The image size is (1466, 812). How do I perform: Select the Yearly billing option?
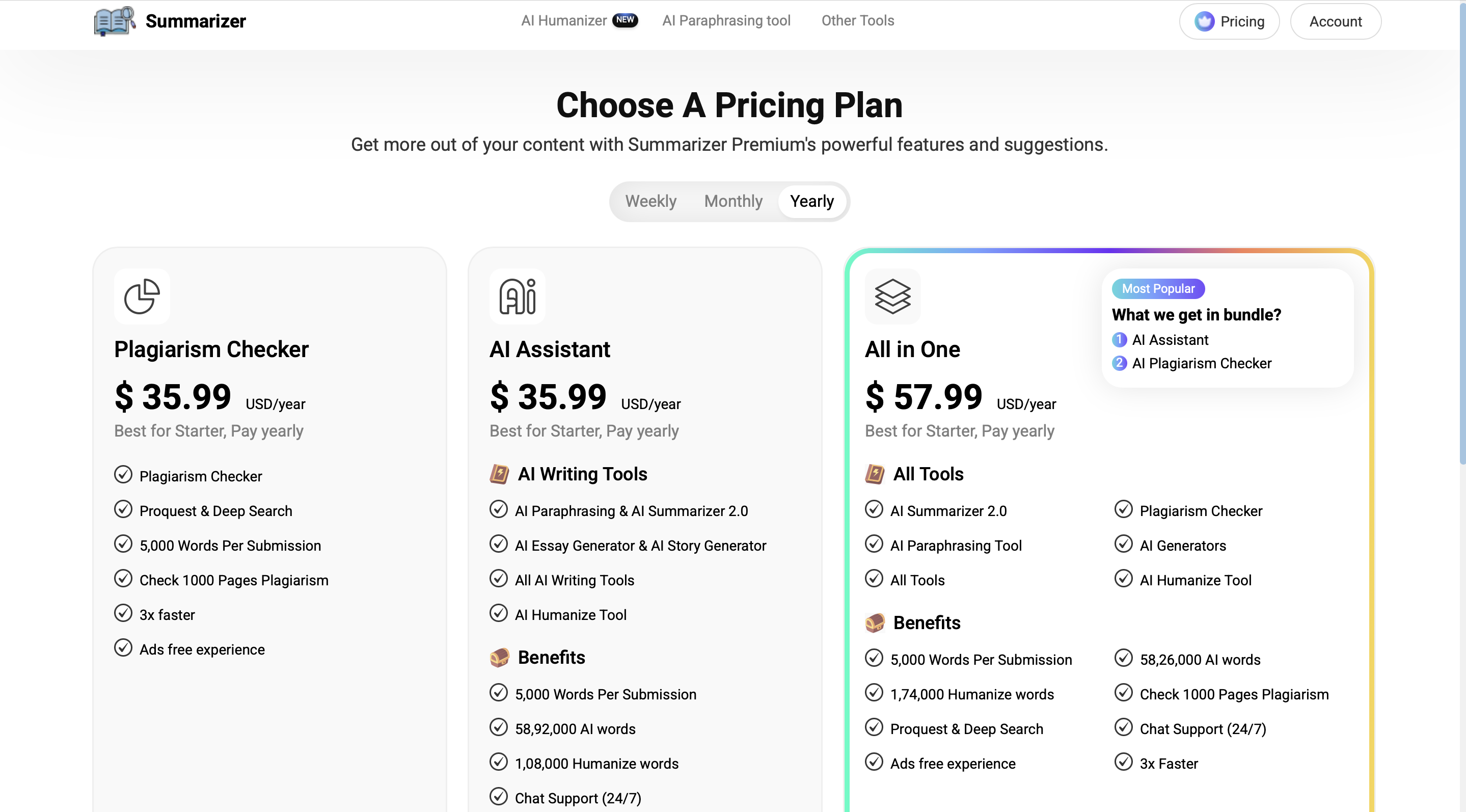[x=811, y=201]
